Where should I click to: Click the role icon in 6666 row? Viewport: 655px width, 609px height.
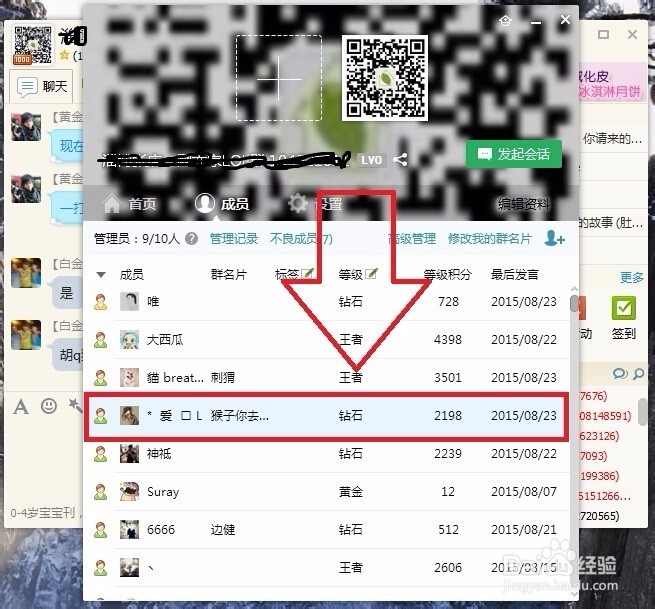click(100, 530)
